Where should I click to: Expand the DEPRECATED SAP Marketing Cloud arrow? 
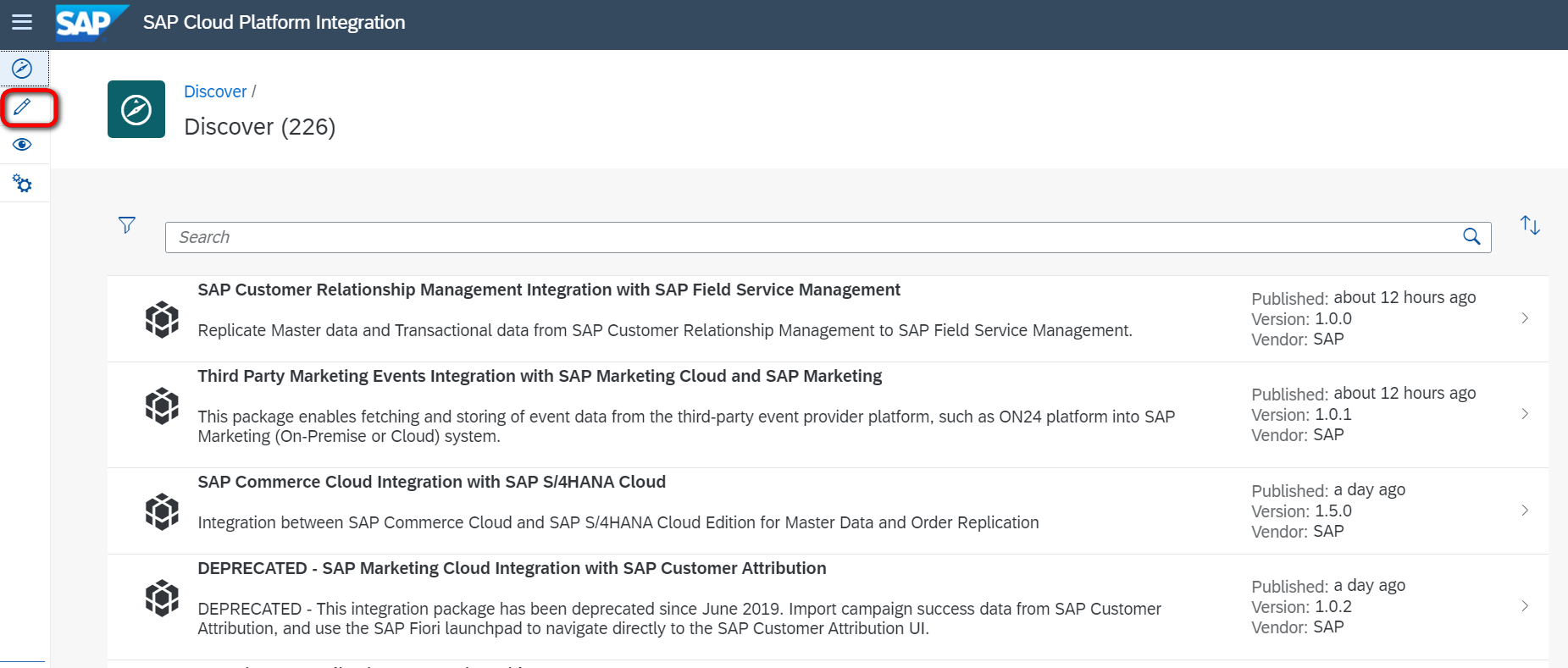coord(1525,606)
